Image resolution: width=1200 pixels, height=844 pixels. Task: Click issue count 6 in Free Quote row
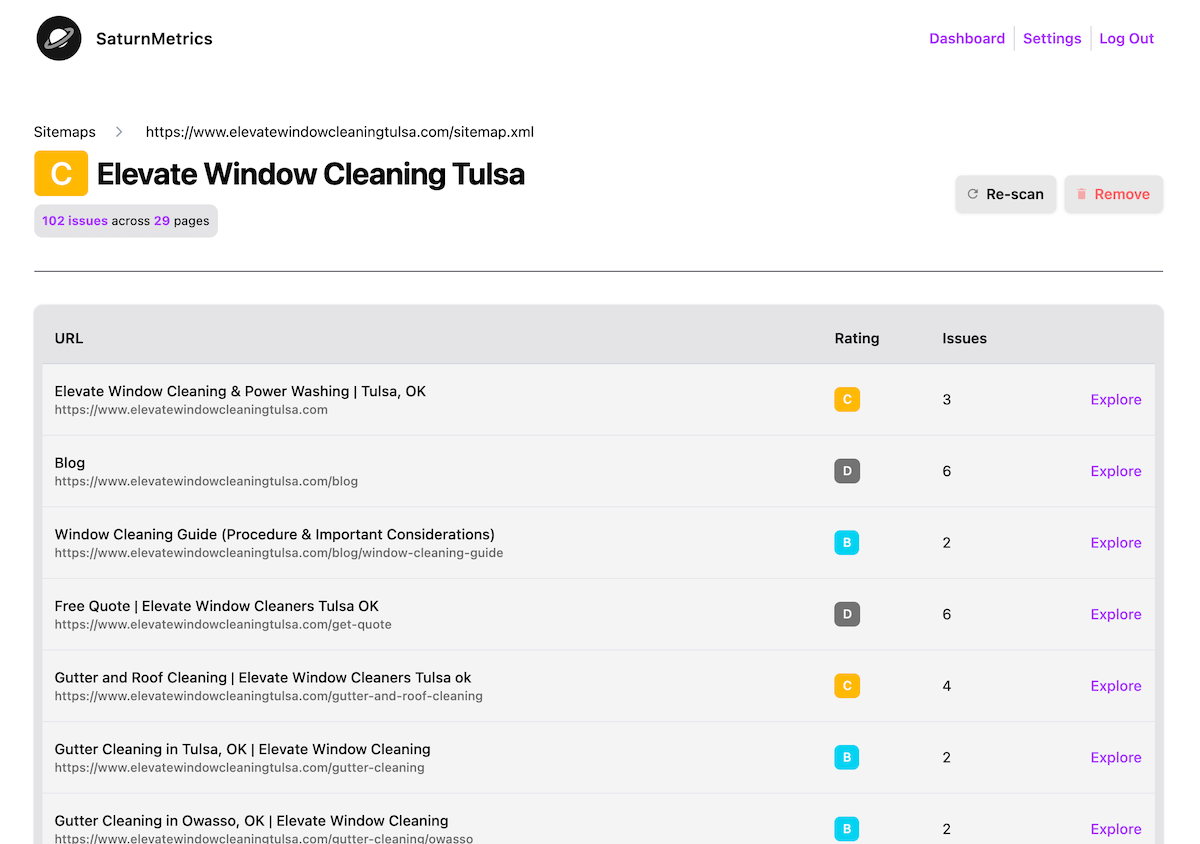[x=947, y=614]
